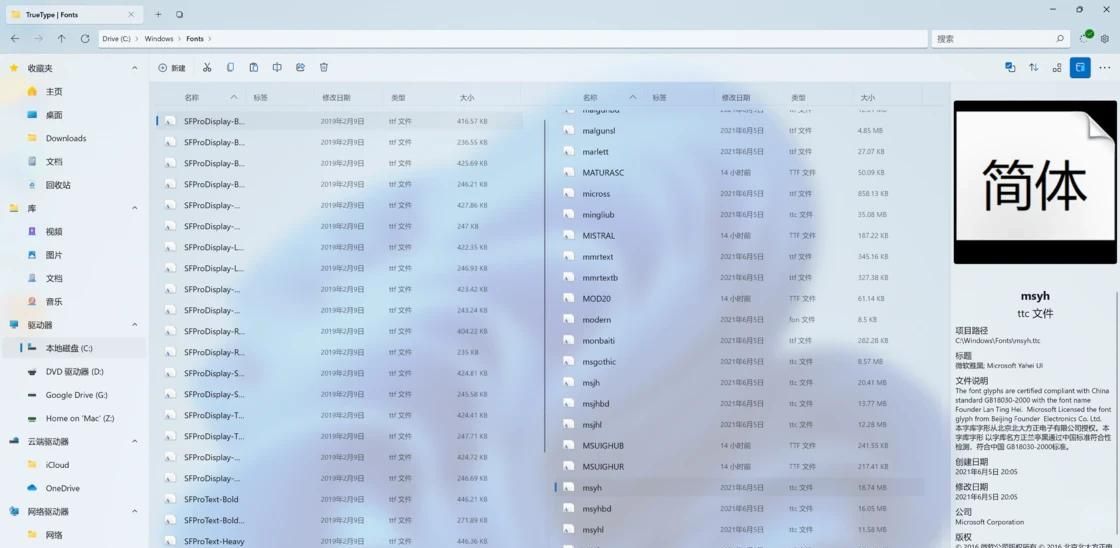
Task: Collapse the 云端驱动器 cloud drives section
Action: (x=134, y=442)
